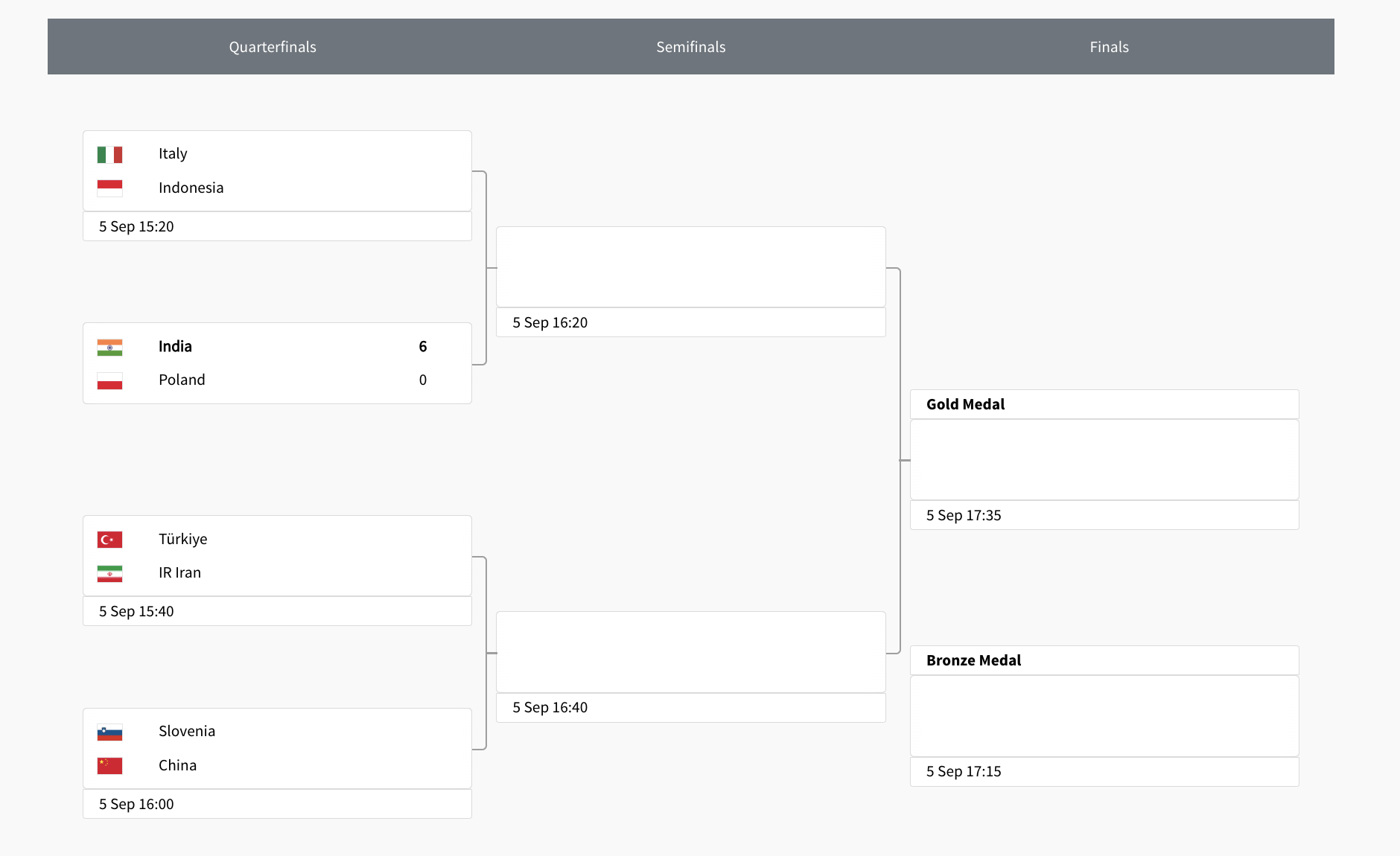The width and height of the screenshot is (1400, 856).
Task: Select the Finals column header
Action: point(1109,47)
